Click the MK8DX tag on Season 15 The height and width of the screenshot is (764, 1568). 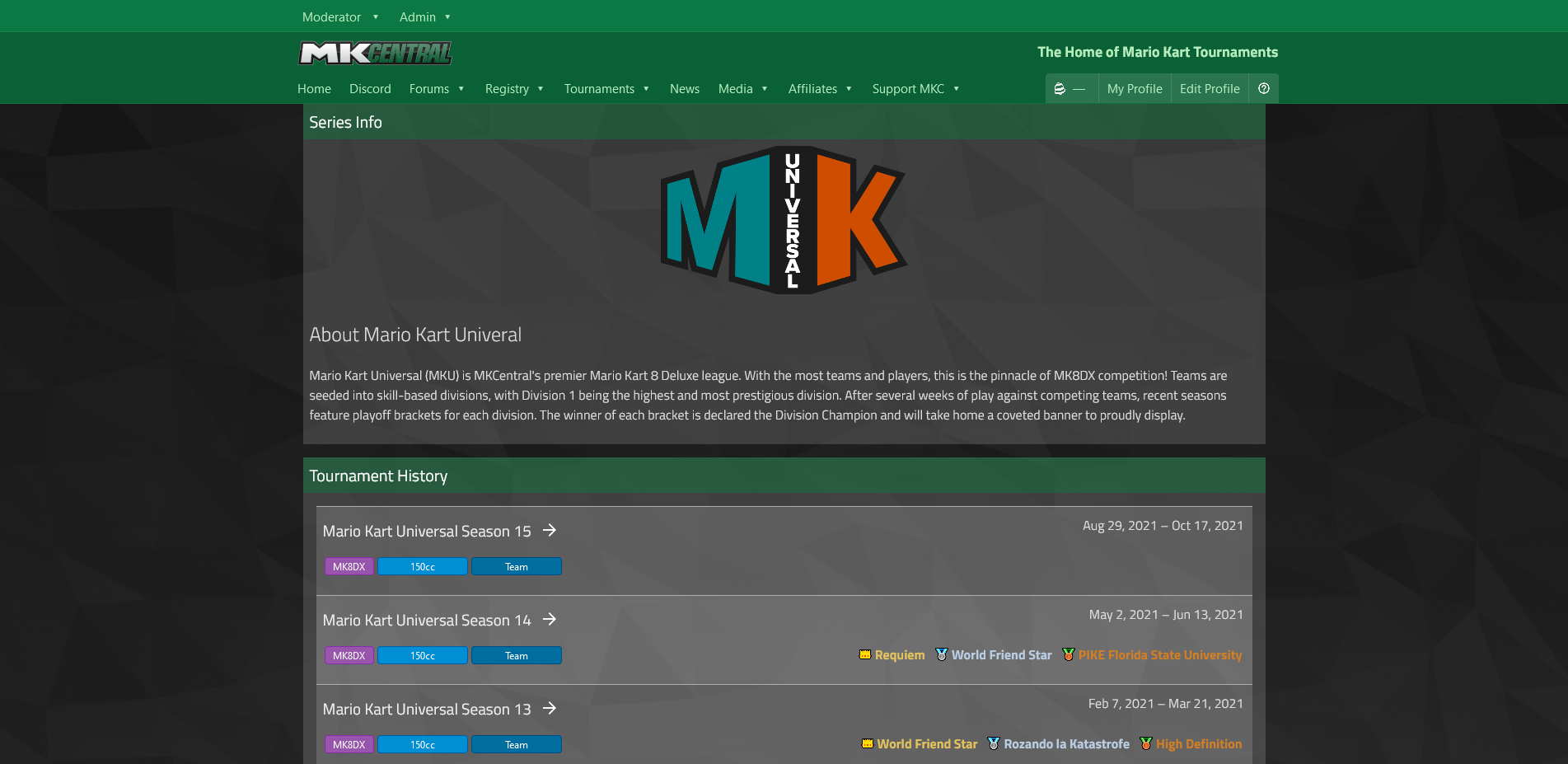pos(349,566)
